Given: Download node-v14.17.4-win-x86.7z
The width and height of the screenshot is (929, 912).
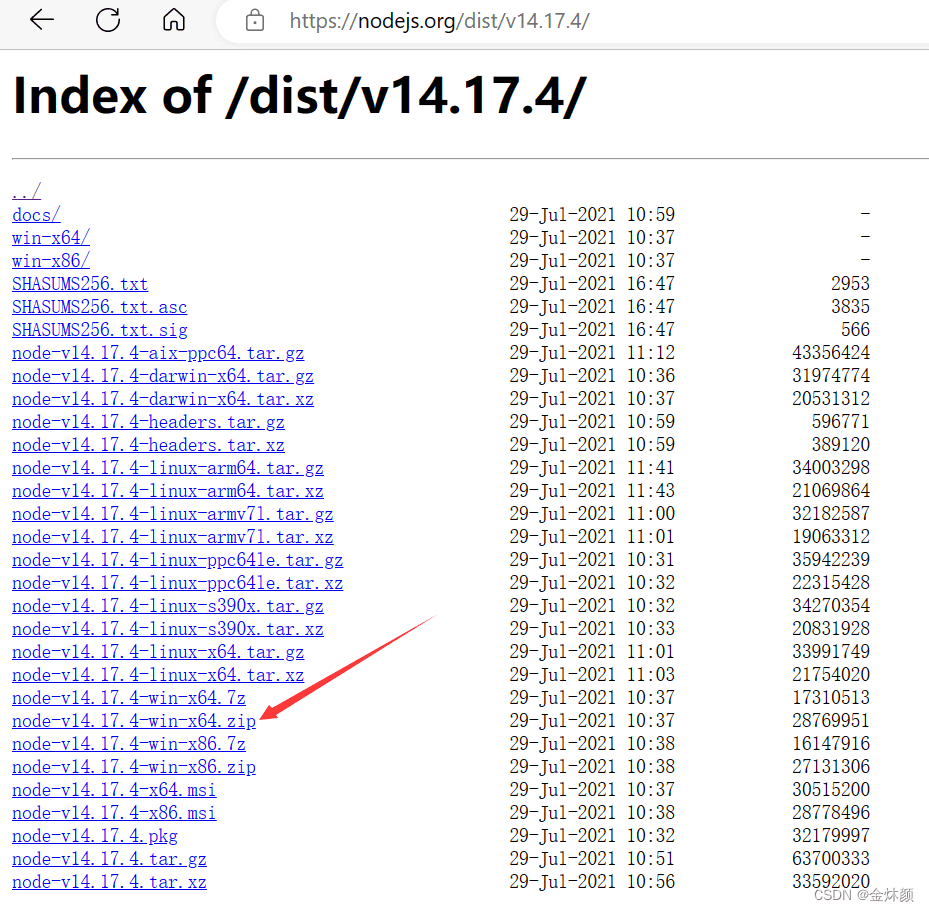Looking at the screenshot, I should tap(129, 744).
